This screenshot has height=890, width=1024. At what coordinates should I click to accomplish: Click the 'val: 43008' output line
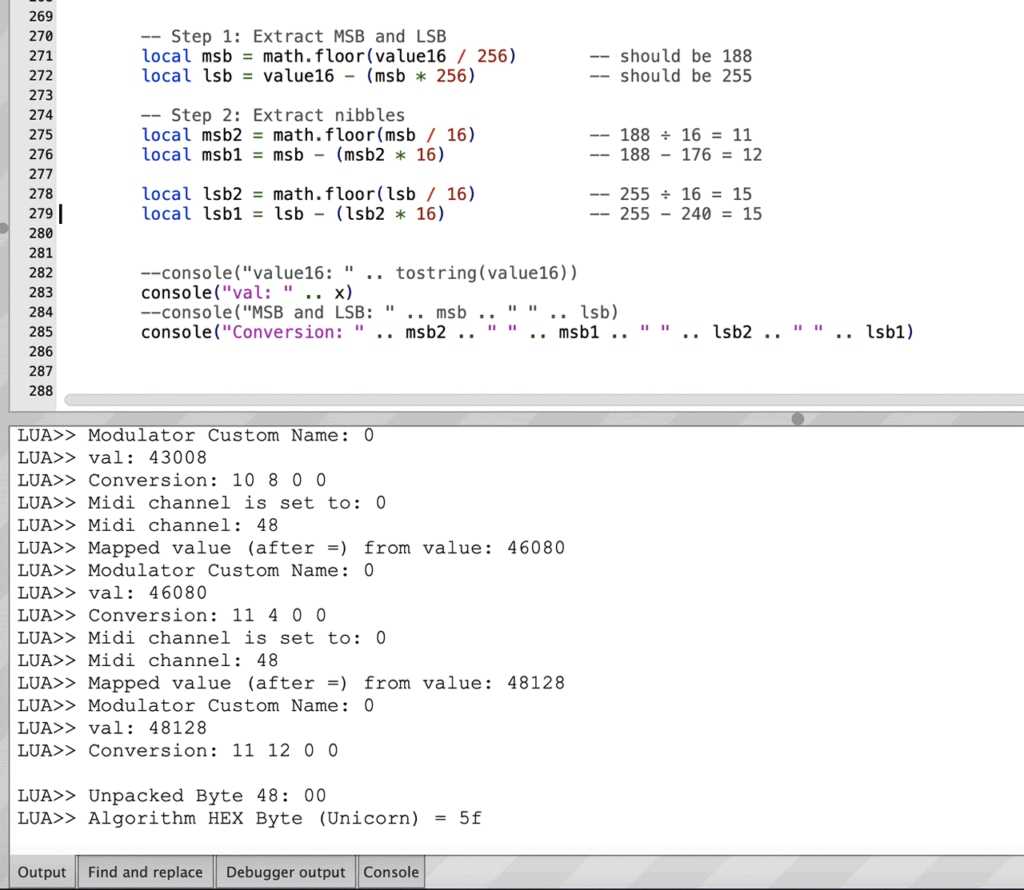click(x=147, y=458)
